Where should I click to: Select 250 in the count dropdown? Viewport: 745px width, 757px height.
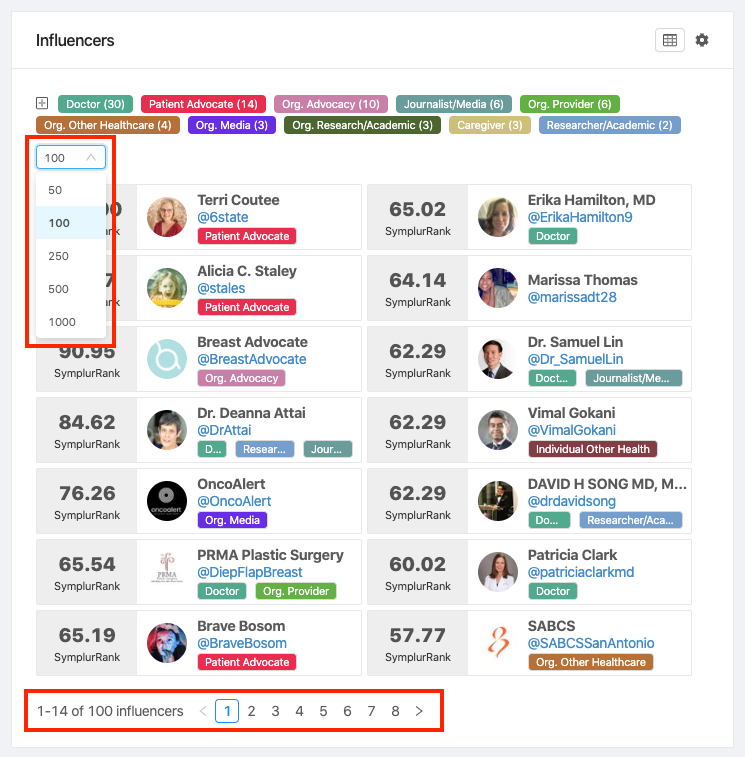[71, 256]
